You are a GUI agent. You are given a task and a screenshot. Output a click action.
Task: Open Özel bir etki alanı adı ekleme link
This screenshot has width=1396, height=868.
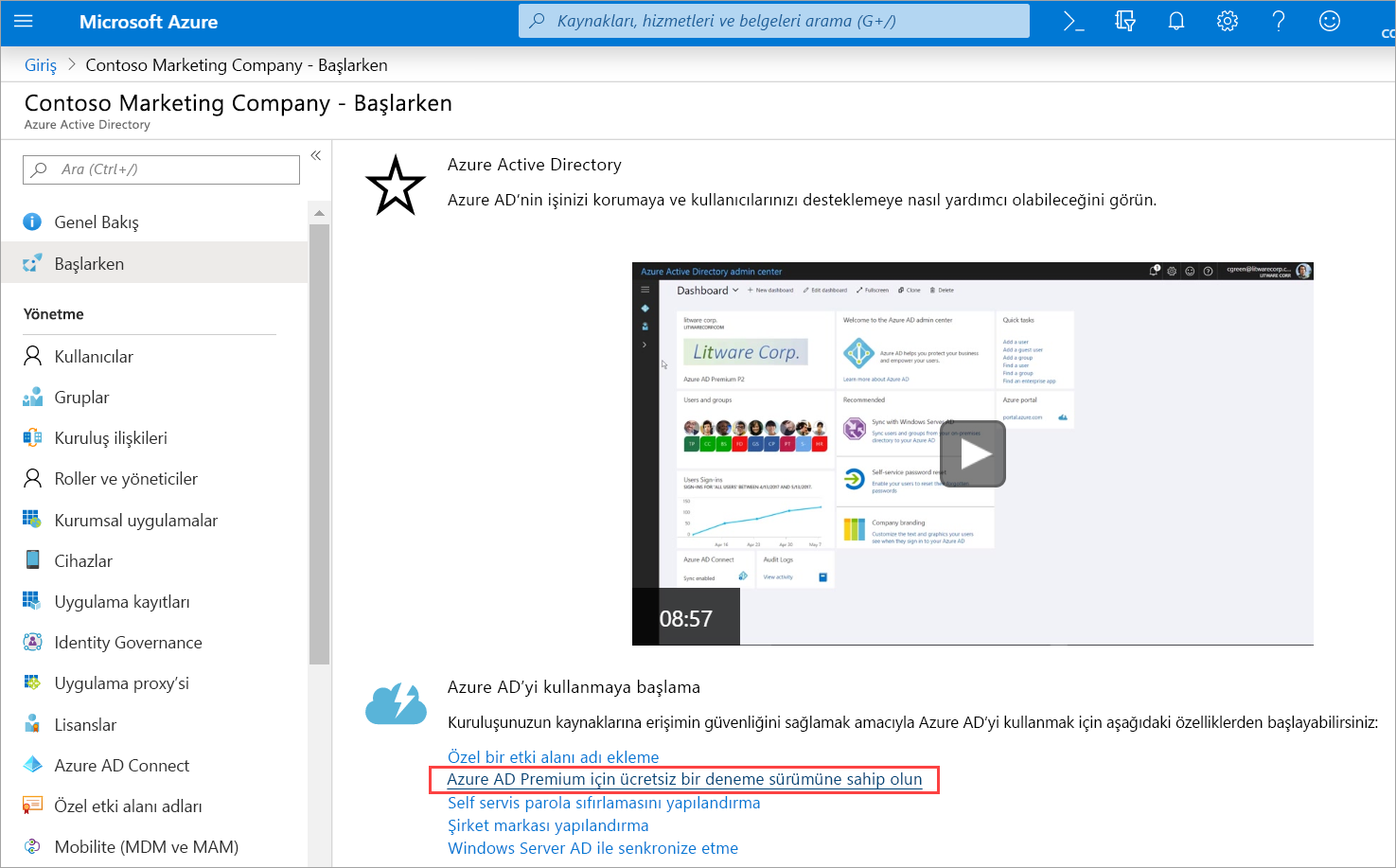pyautogui.click(x=554, y=757)
